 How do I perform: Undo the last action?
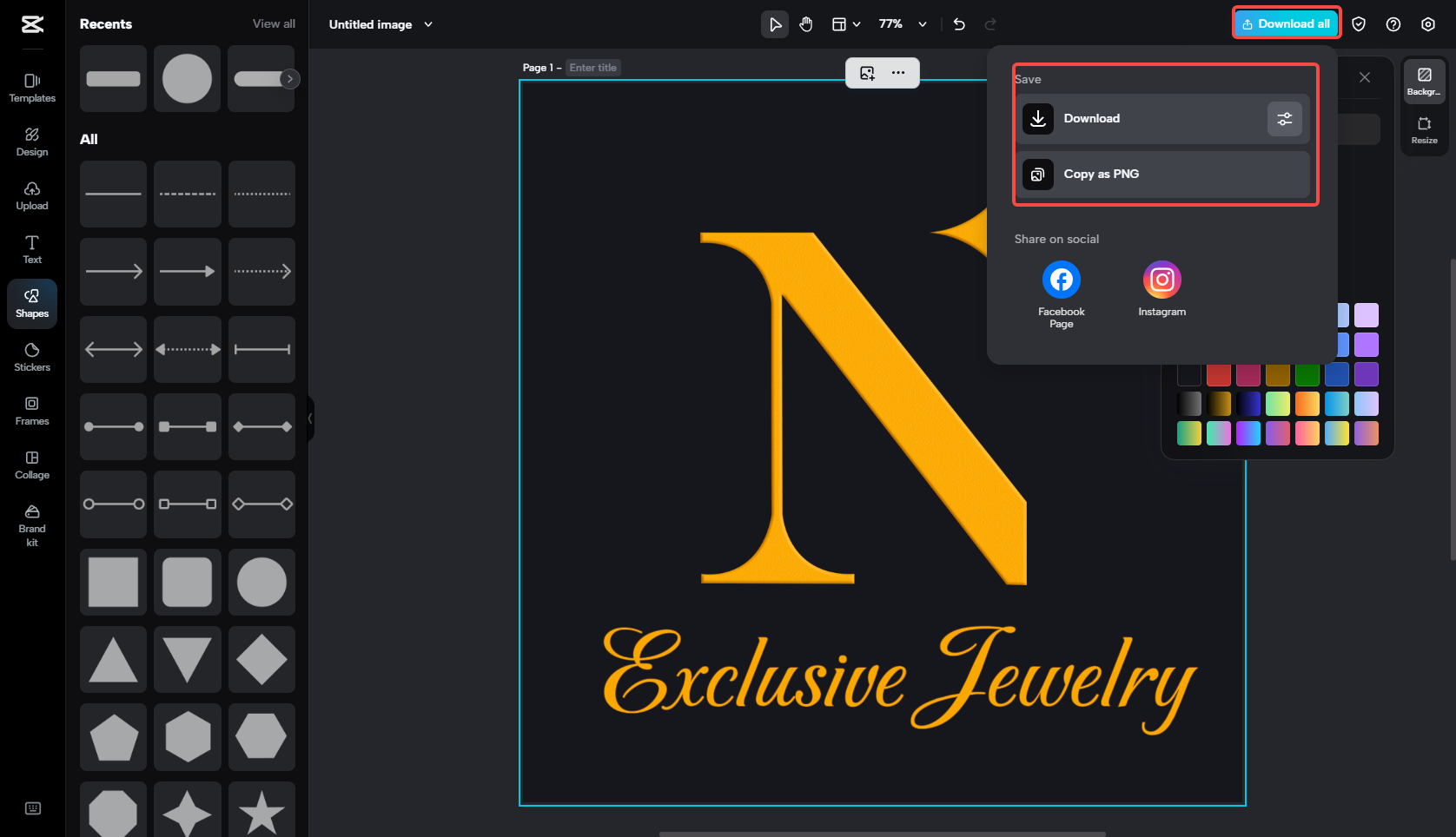tap(959, 24)
